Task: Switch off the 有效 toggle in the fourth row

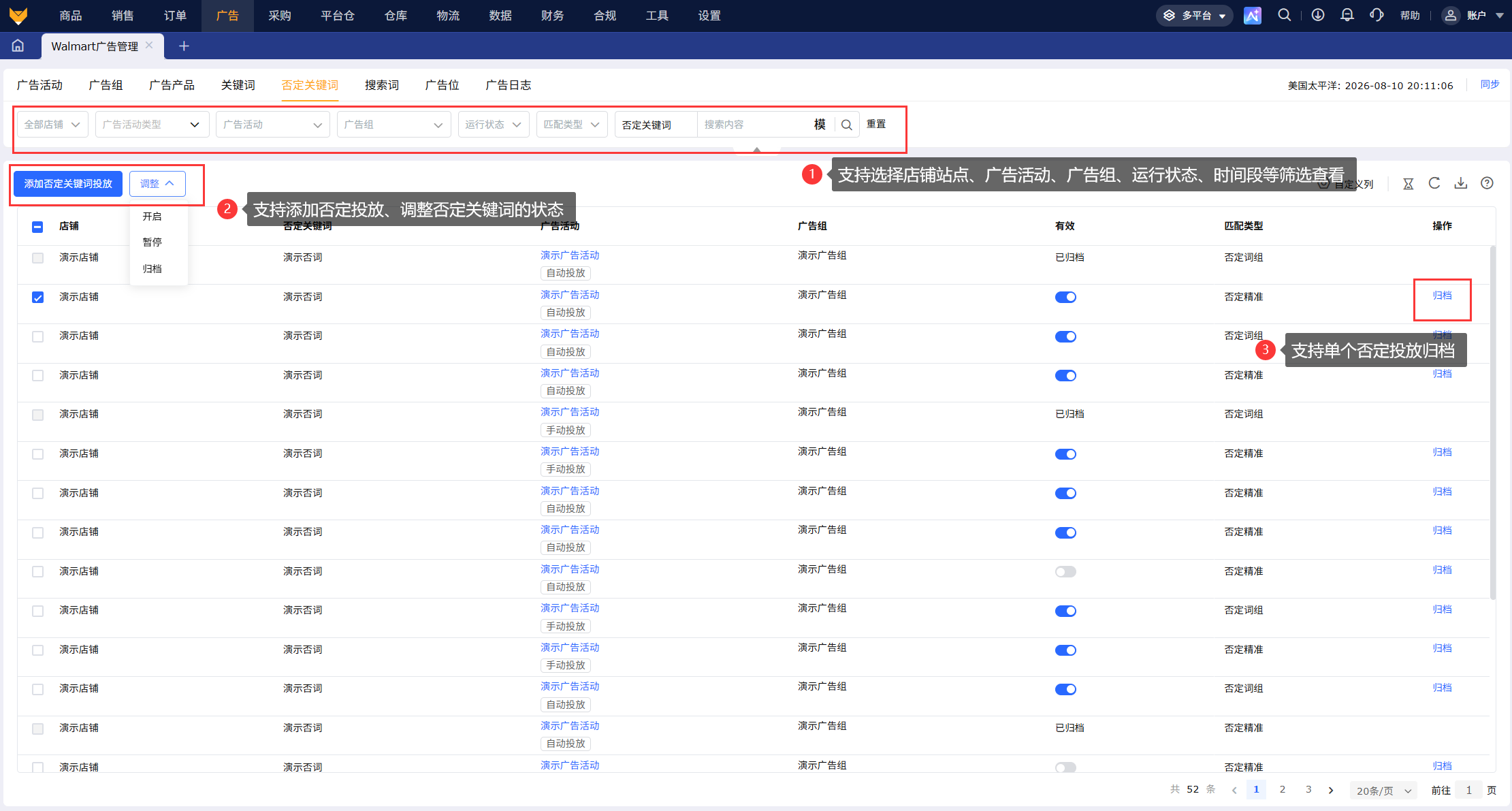Action: pyautogui.click(x=1065, y=375)
